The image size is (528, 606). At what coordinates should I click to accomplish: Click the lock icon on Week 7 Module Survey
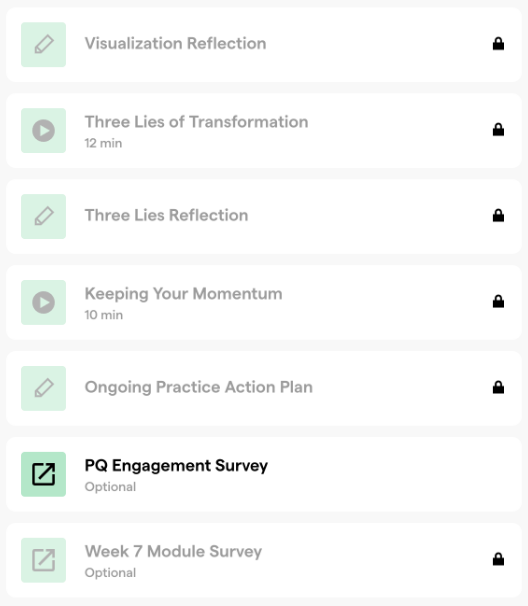coord(498,559)
